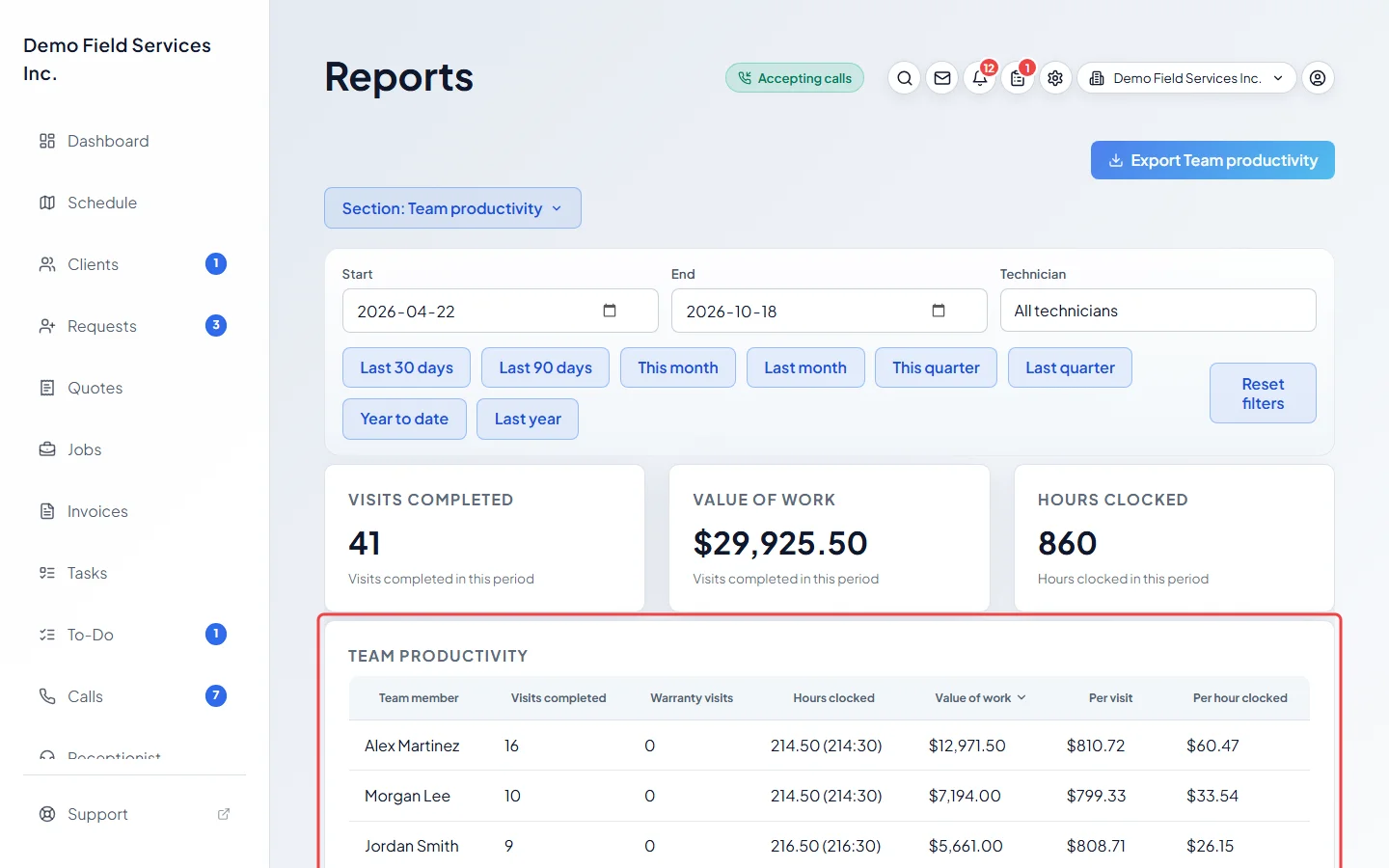1389x868 pixels.
Task: Toggle the Accepting calls status pill
Action: click(x=795, y=78)
